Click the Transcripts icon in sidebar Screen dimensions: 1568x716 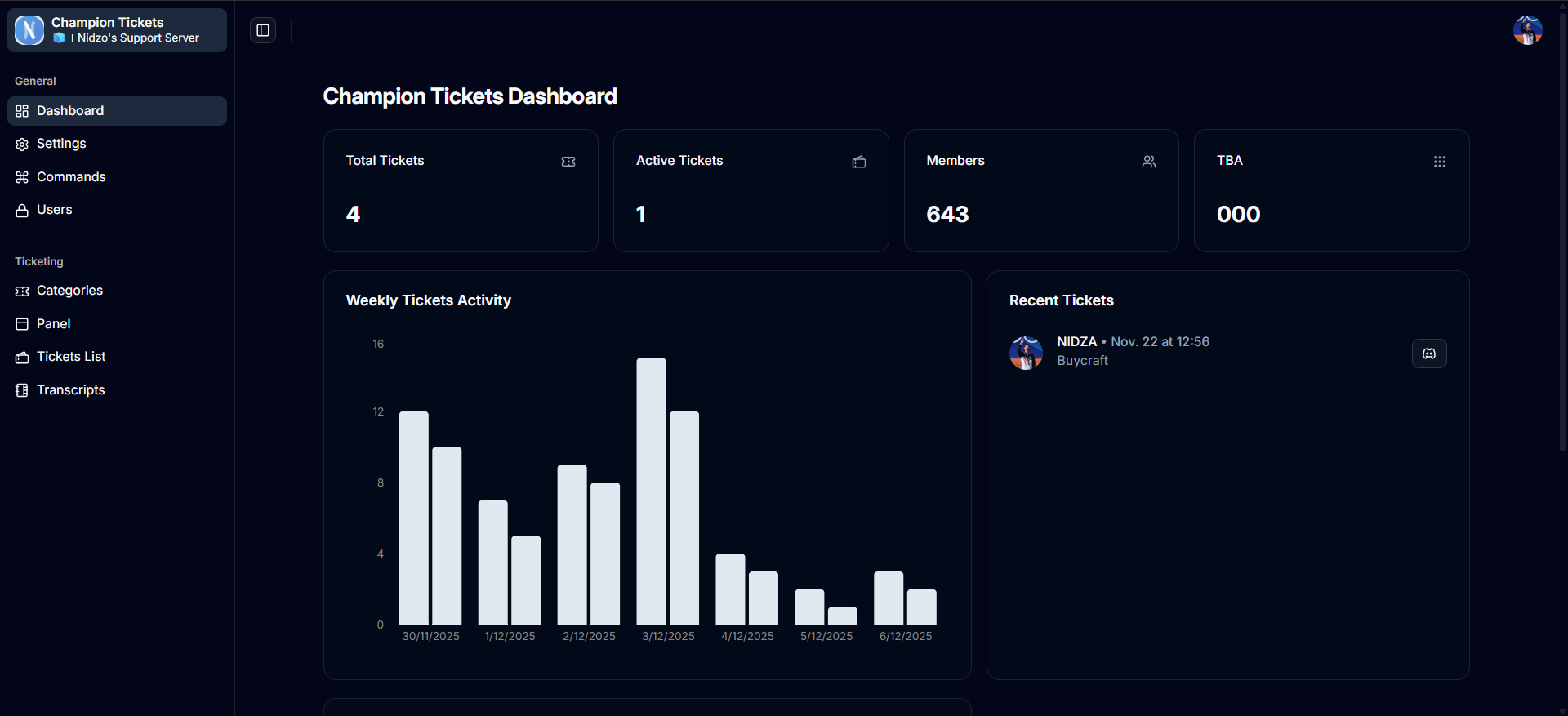22,390
